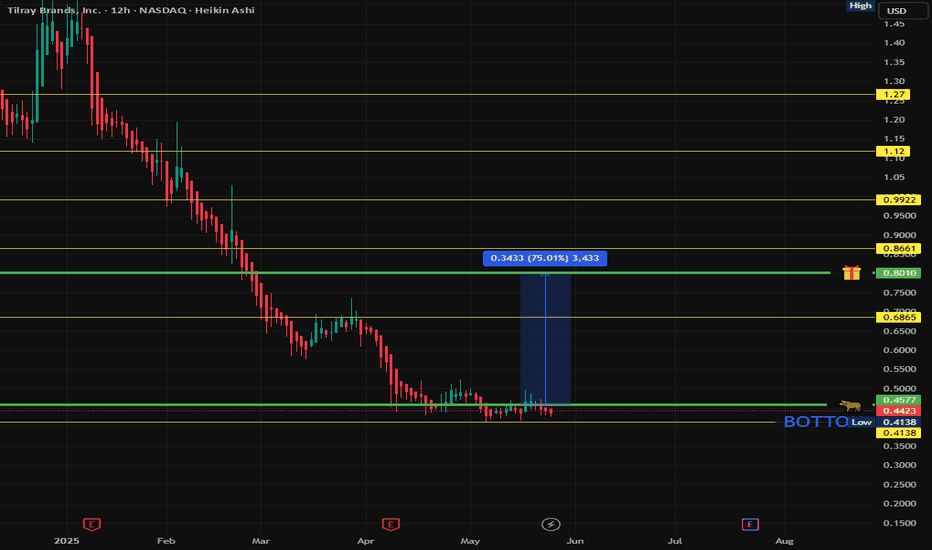Click the 1.35 value on the price axis
932x550 pixels.
[x=894, y=62]
